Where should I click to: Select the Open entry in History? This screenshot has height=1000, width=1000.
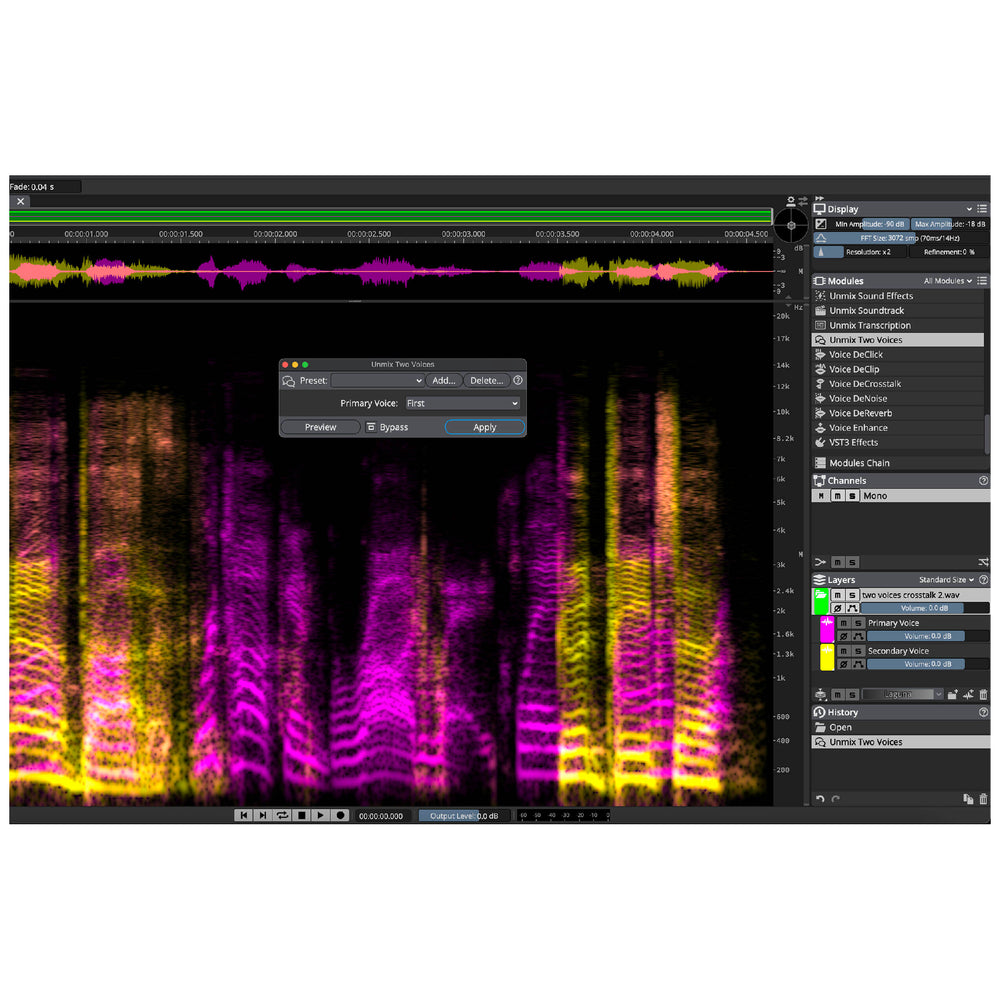click(x=901, y=728)
